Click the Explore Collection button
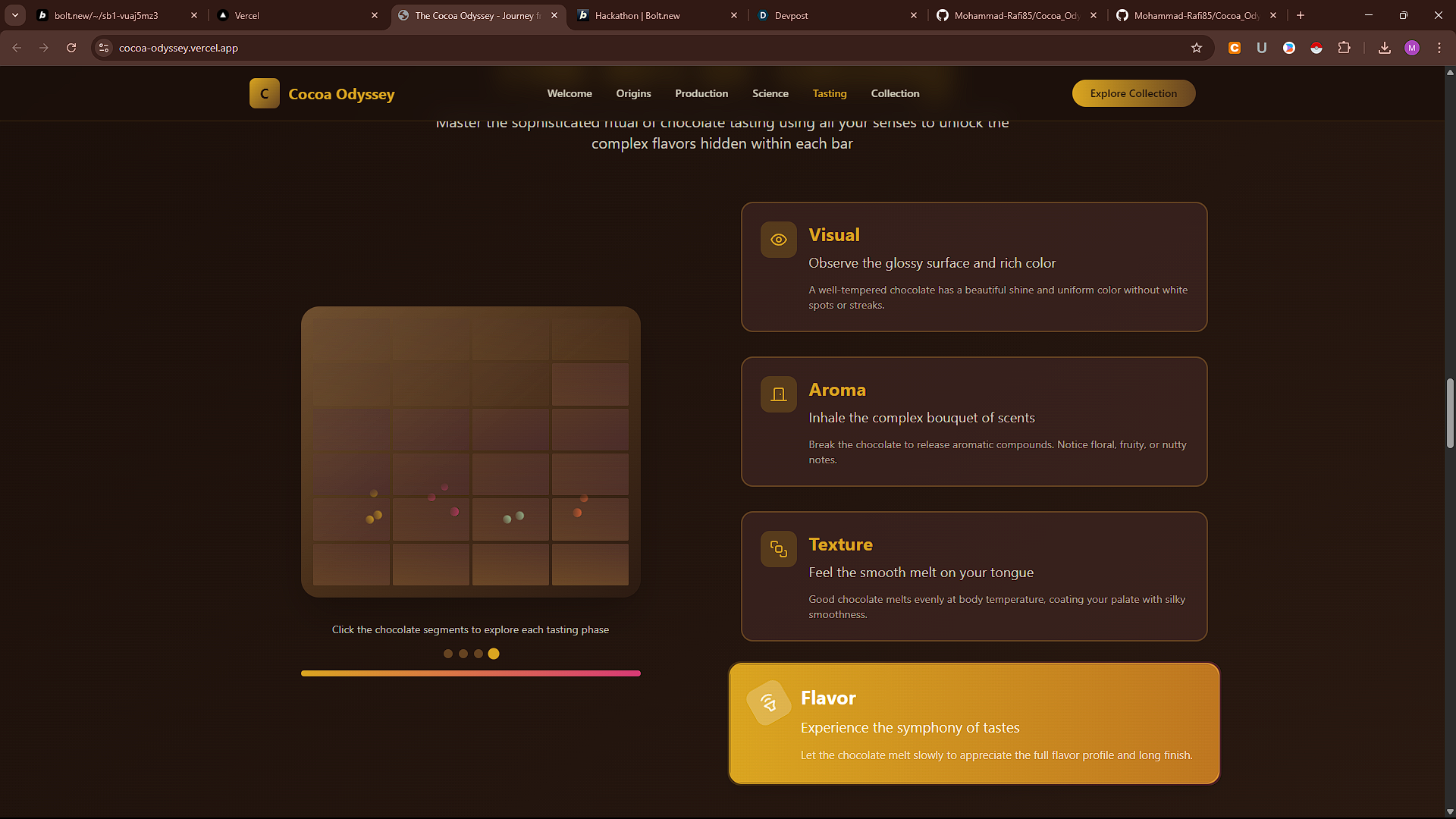This screenshot has width=1456, height=819. (x=1133, y=93)
